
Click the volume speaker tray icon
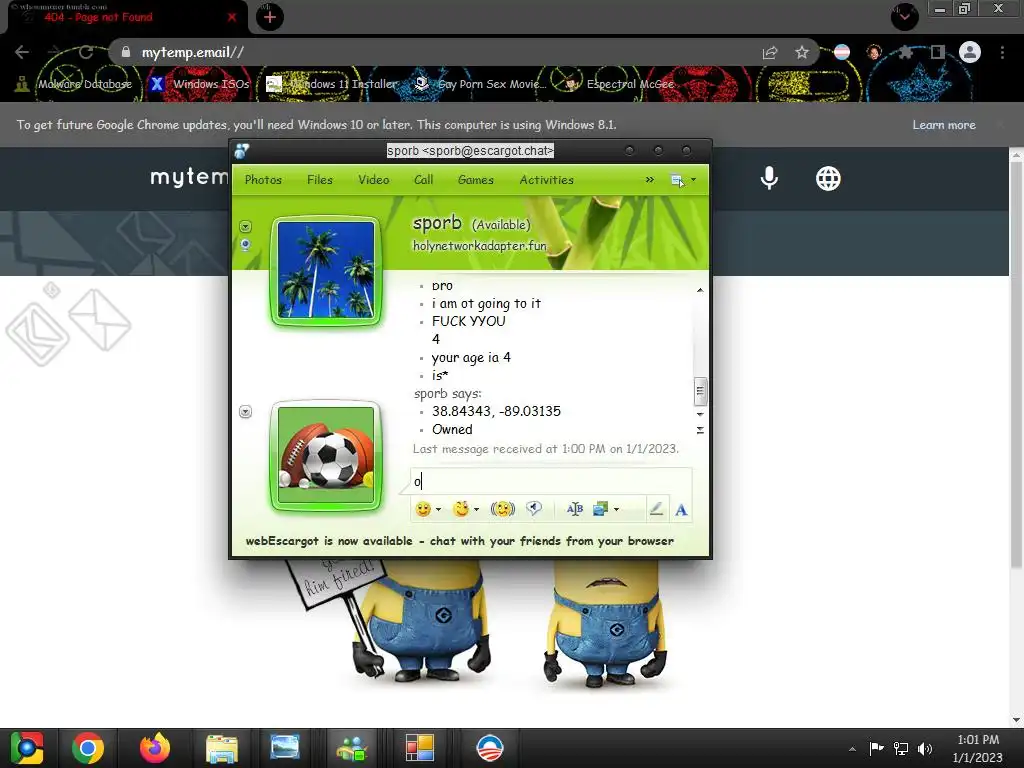925,748
